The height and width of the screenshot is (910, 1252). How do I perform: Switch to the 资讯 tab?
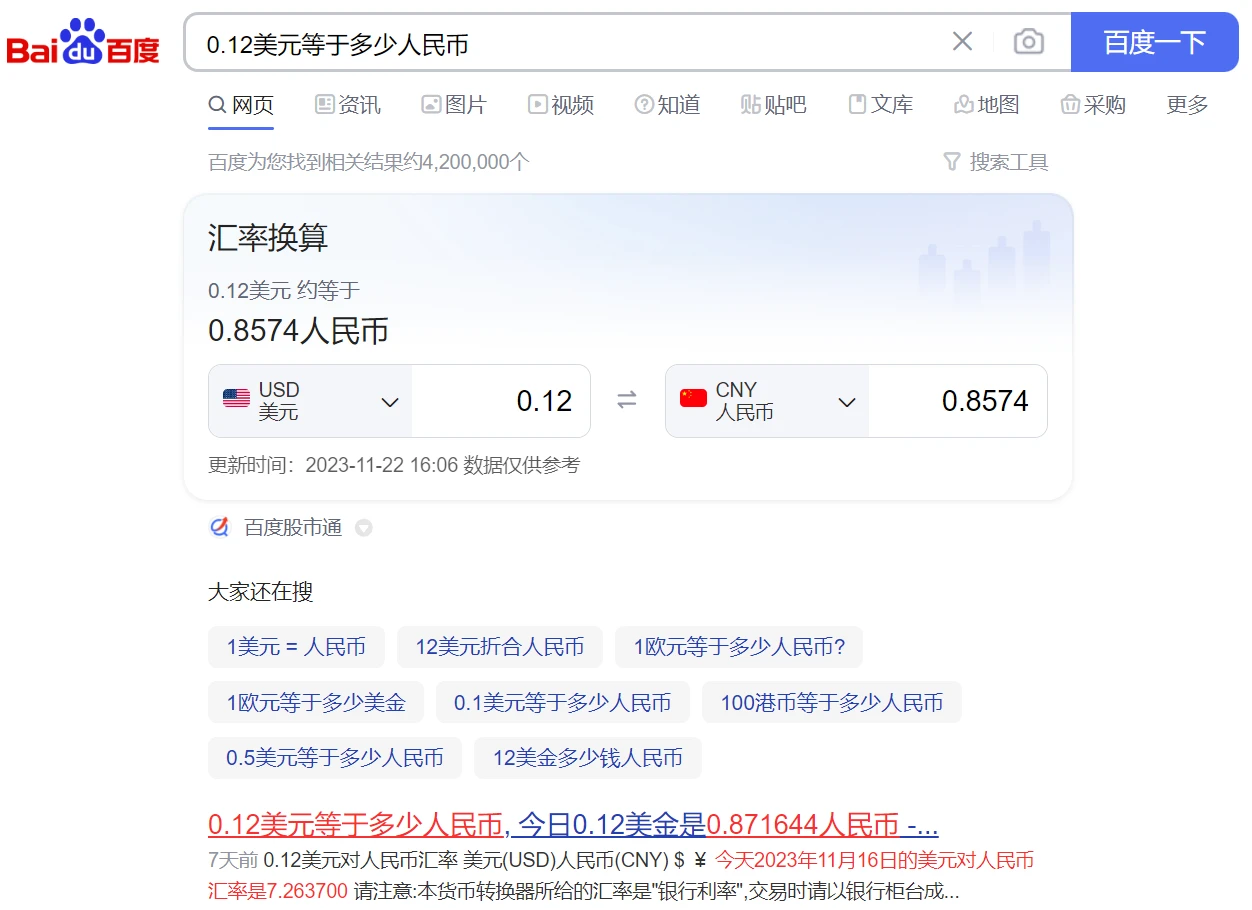pos(348,105)
